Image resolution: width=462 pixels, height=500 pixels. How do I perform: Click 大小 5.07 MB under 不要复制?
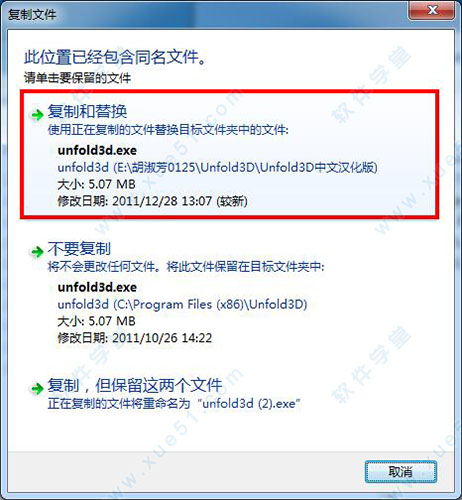tap(96, 321)
